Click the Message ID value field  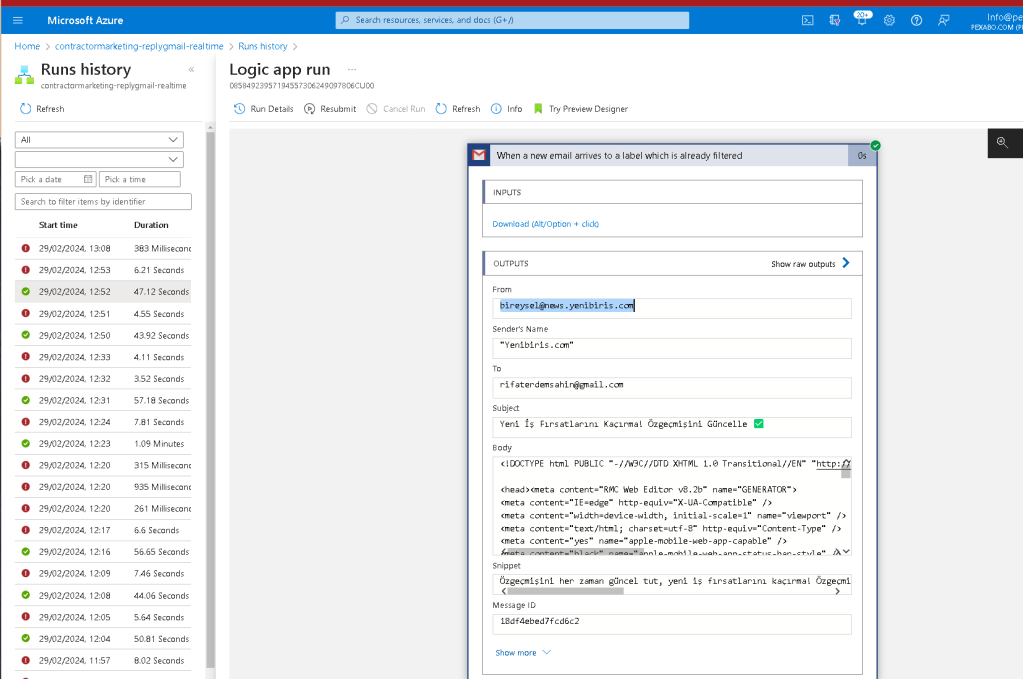point(672,624)
